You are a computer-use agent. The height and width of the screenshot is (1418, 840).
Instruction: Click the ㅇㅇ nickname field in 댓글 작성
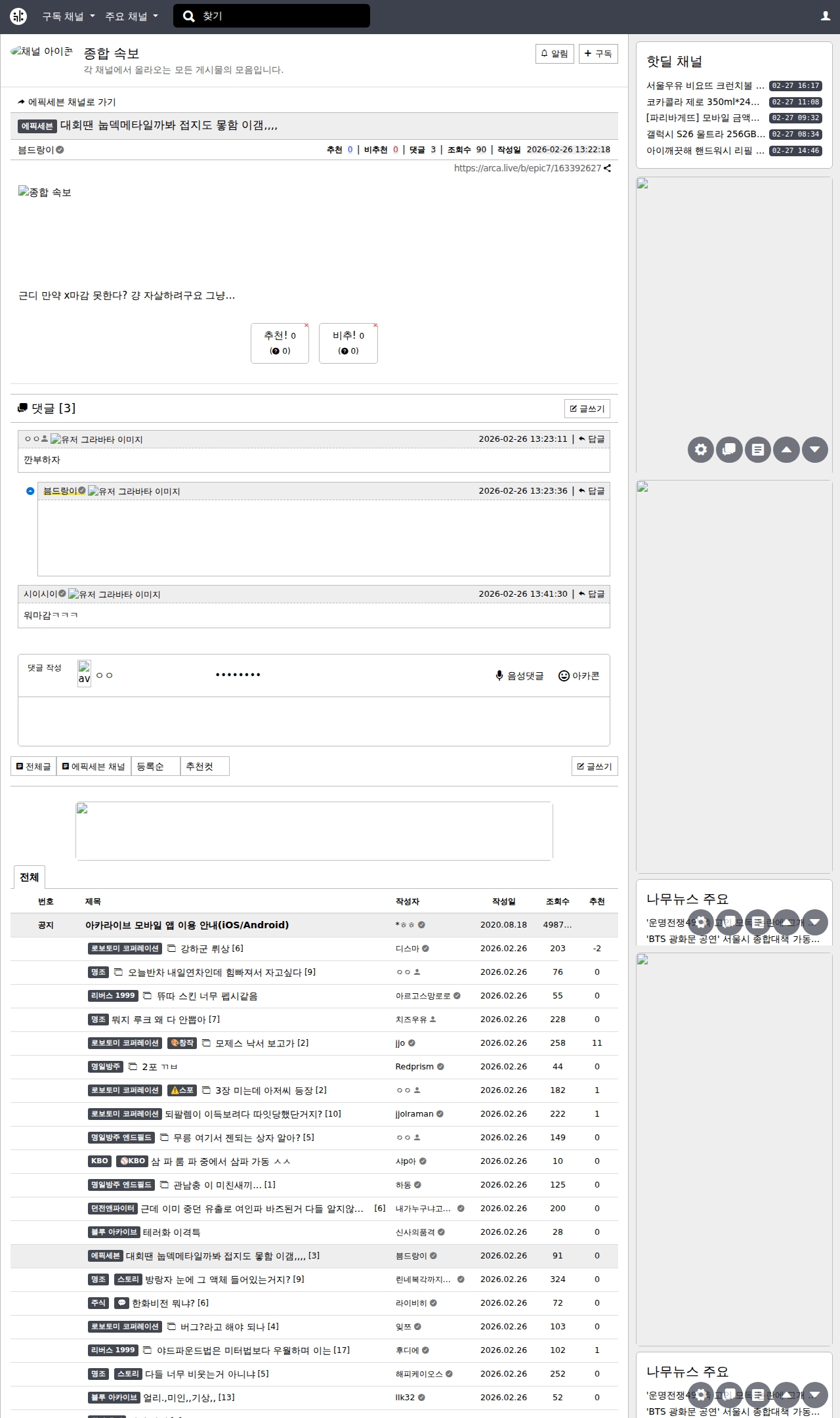[x=151, y=675]
